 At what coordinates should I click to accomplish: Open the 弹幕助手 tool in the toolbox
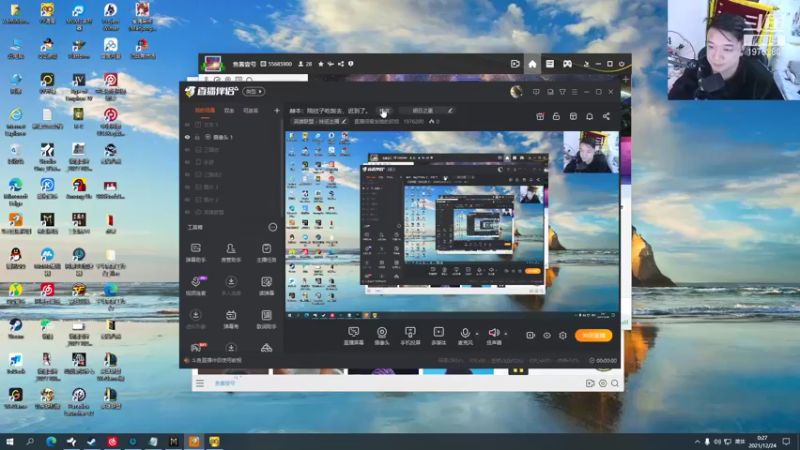[x=195, y=253]
